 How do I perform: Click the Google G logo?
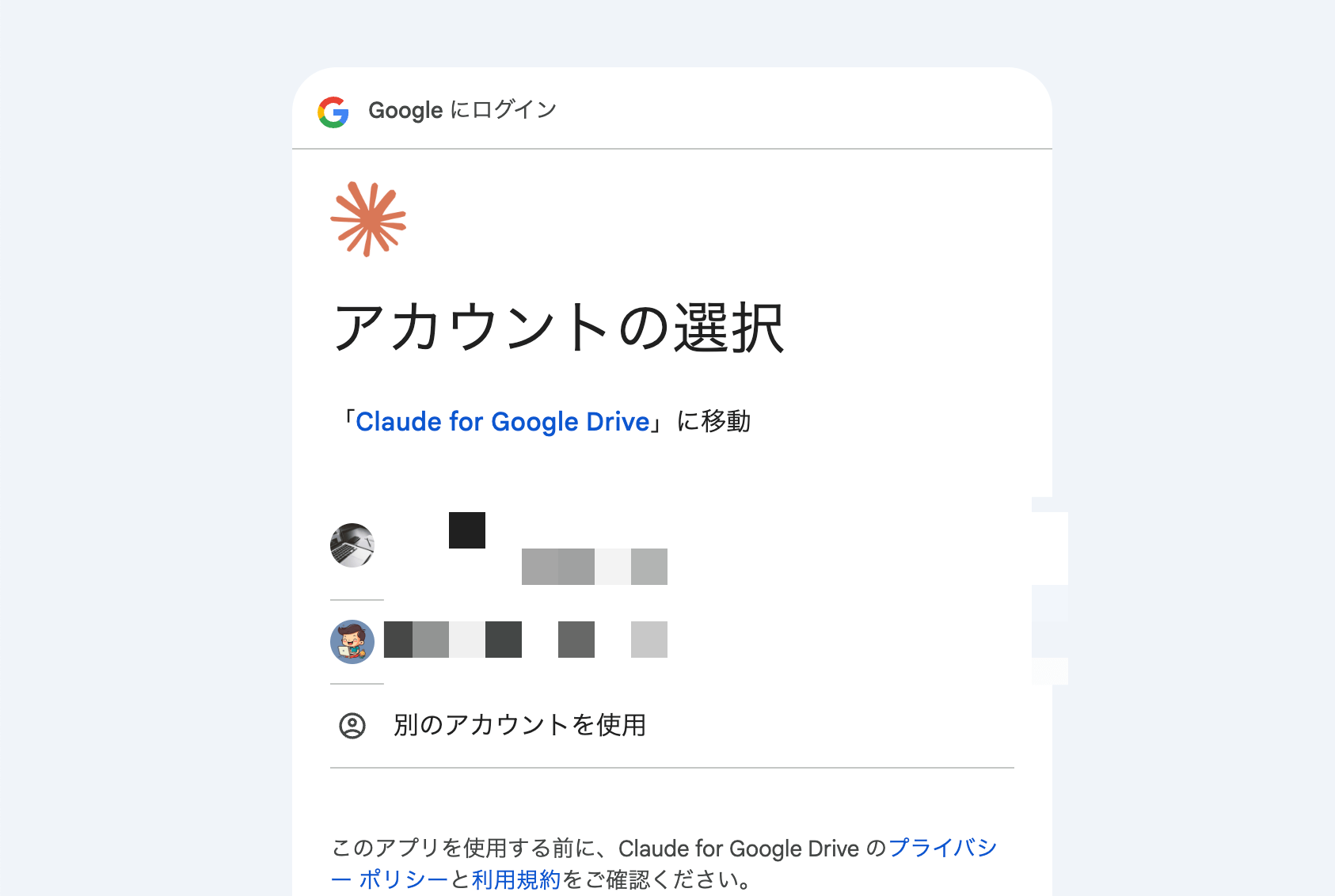(x=333, y=112)
